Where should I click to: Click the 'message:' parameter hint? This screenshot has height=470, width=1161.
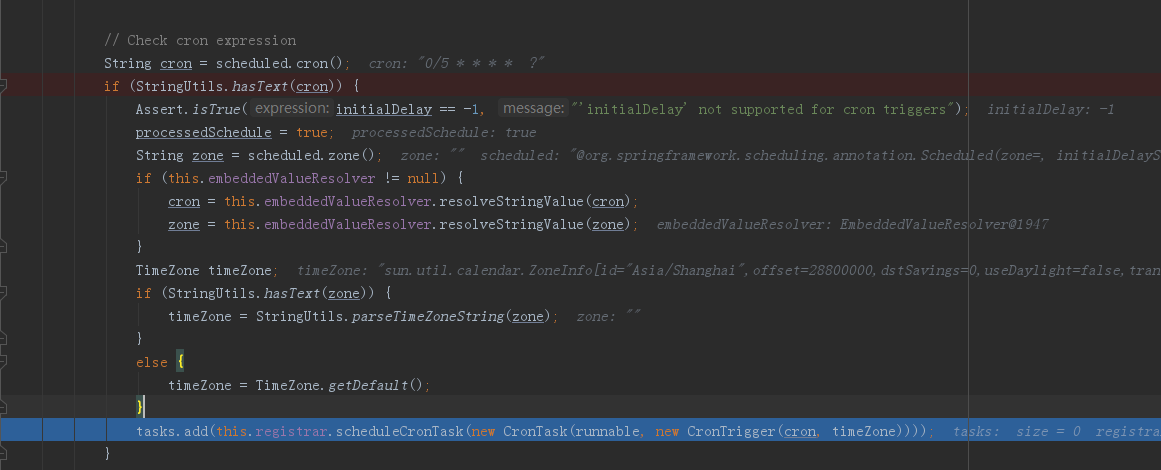532,109
